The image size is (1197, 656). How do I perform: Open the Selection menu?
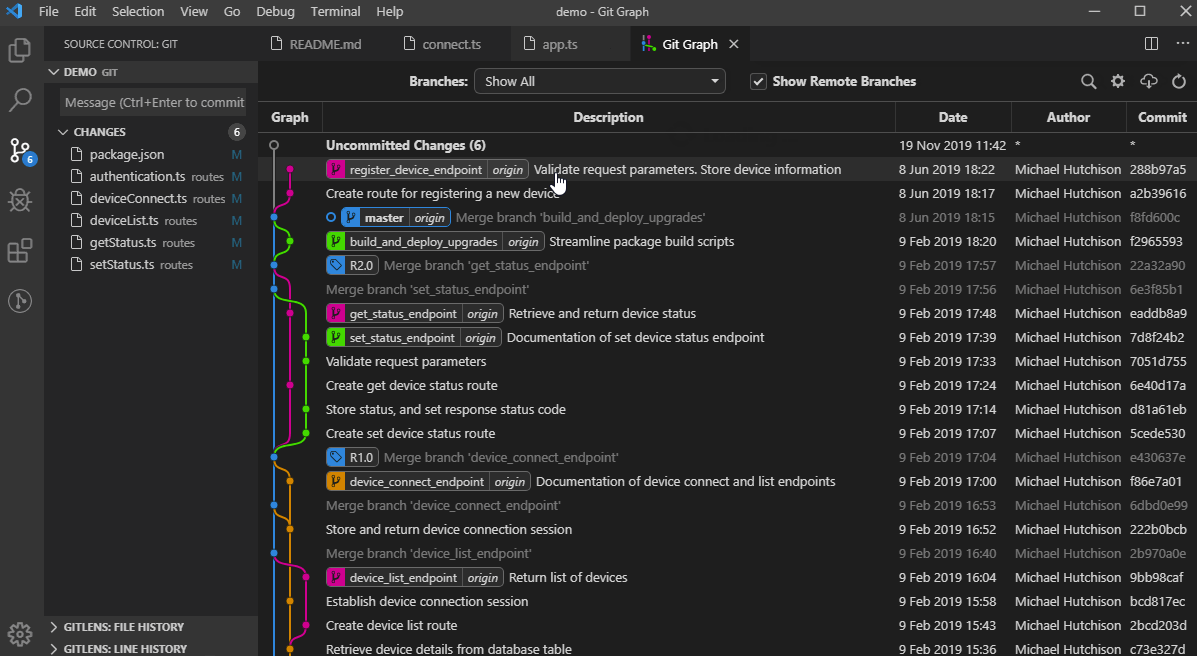pyautogui.click(x=137, y=11)
